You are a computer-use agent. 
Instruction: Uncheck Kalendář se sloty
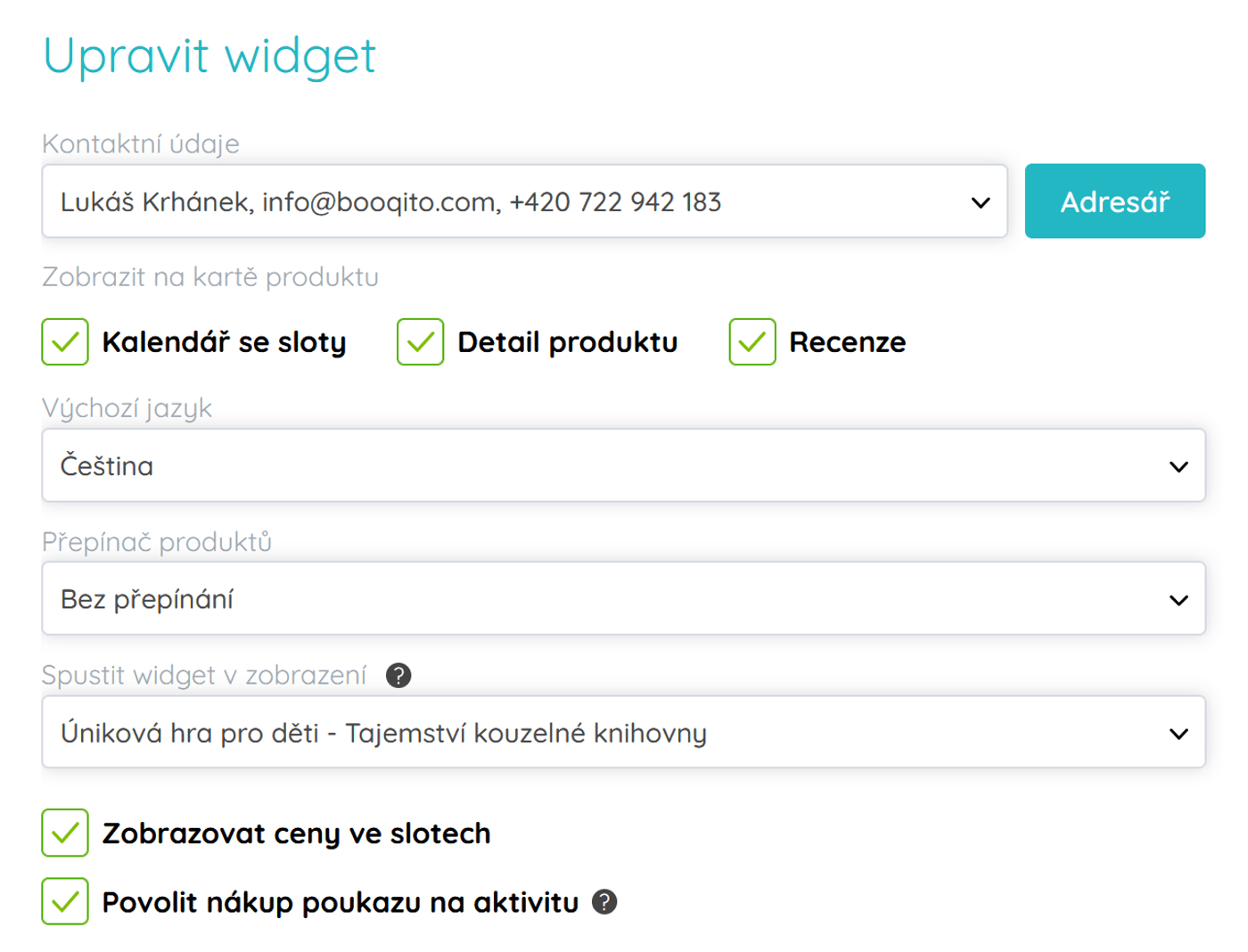tap(65, 341)
